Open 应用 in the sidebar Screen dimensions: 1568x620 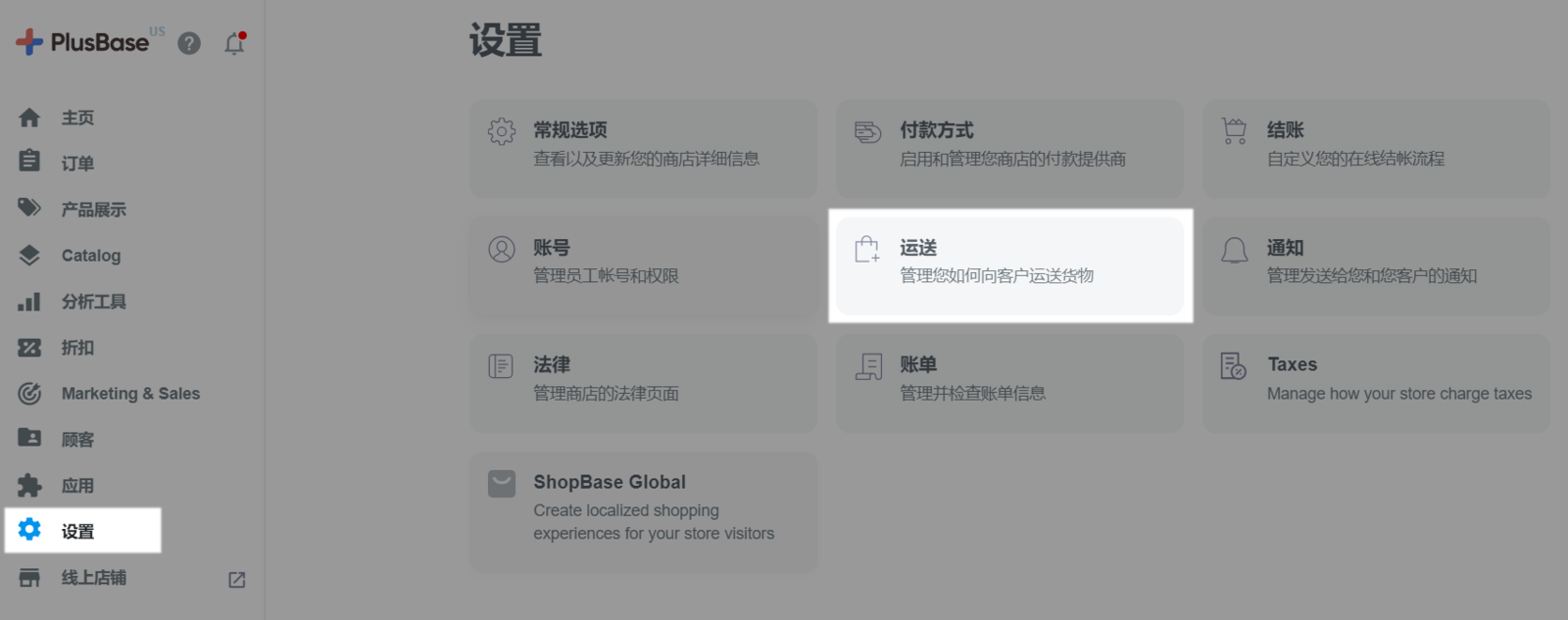(78, 486)
